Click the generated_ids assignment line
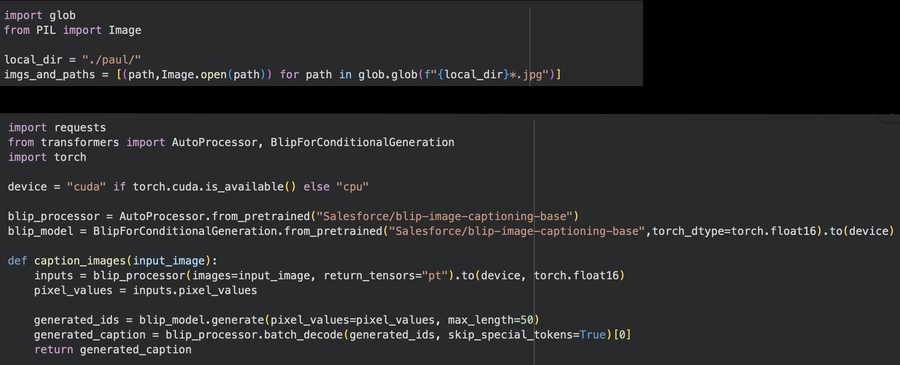Image resolution: width=900 pixels, height=365 pixels. (x=287, y=320)
